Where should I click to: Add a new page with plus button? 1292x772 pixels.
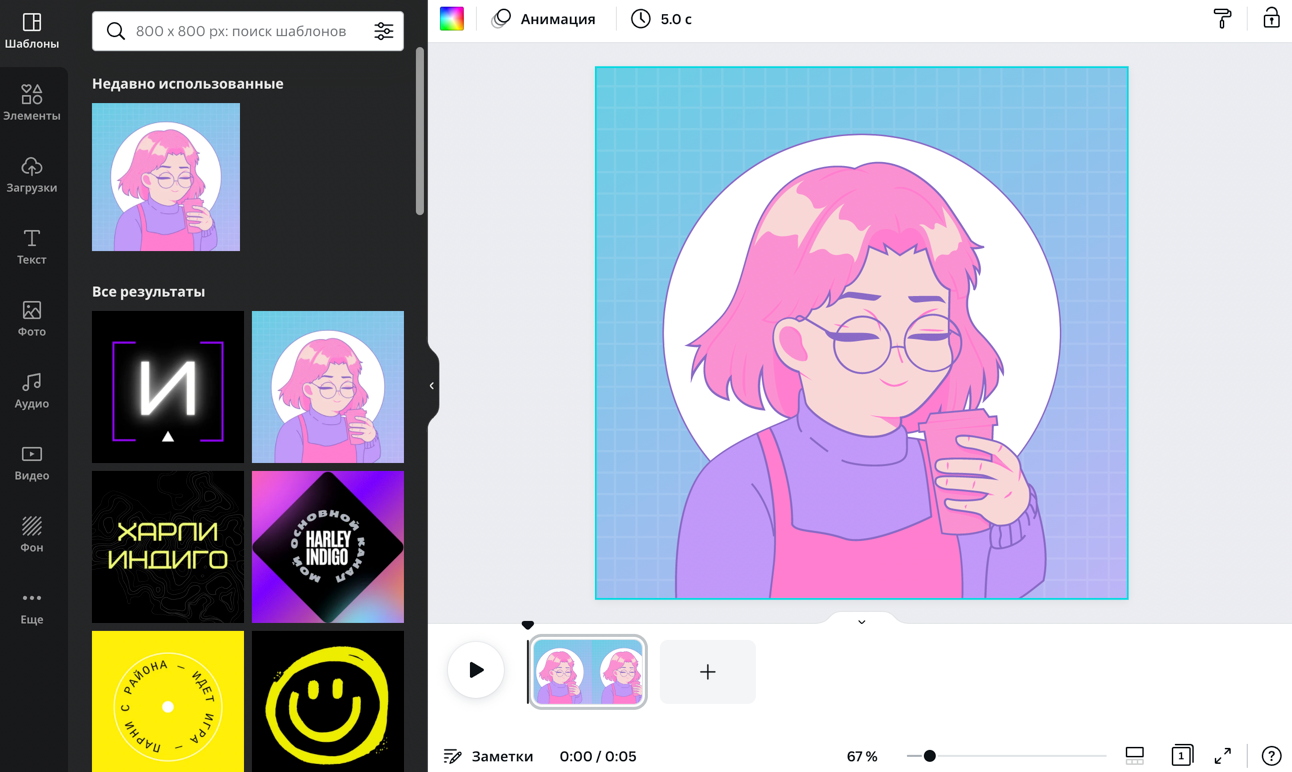point(707,672)
